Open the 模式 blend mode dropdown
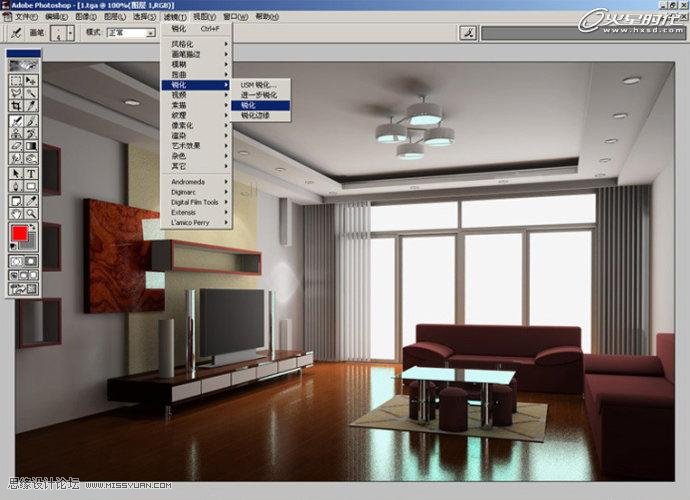This screenshot has height=500, width=690. [x=133, y=33]
